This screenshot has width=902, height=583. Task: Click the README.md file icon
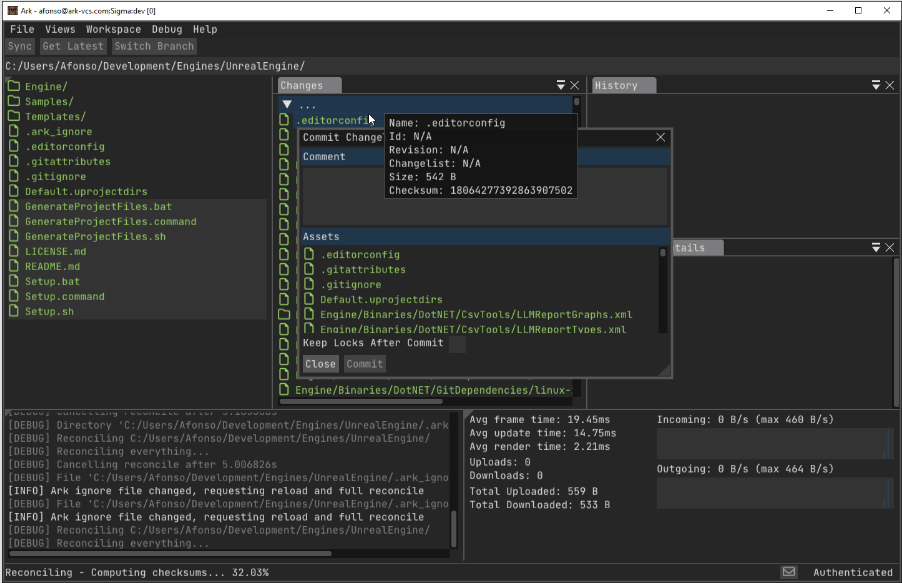[x=14, y=266]
